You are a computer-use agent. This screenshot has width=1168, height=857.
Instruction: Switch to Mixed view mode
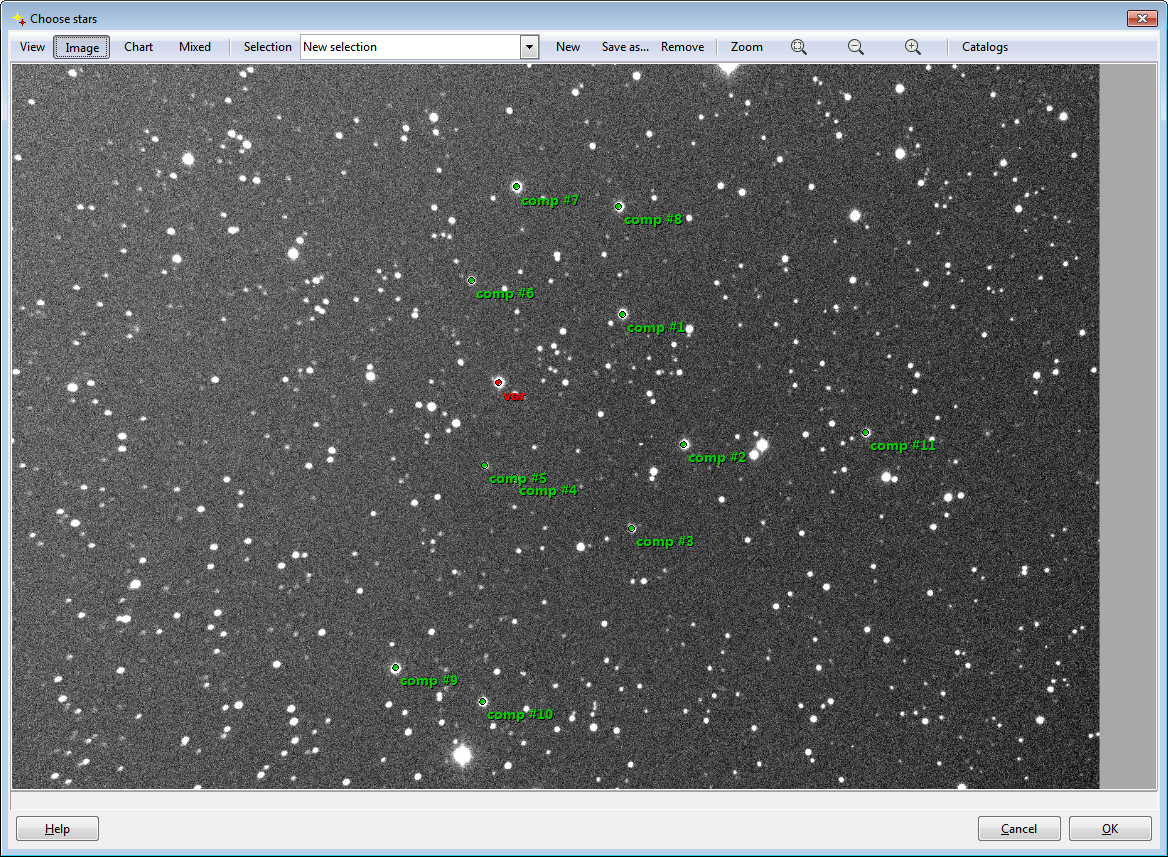pos(195,47)
